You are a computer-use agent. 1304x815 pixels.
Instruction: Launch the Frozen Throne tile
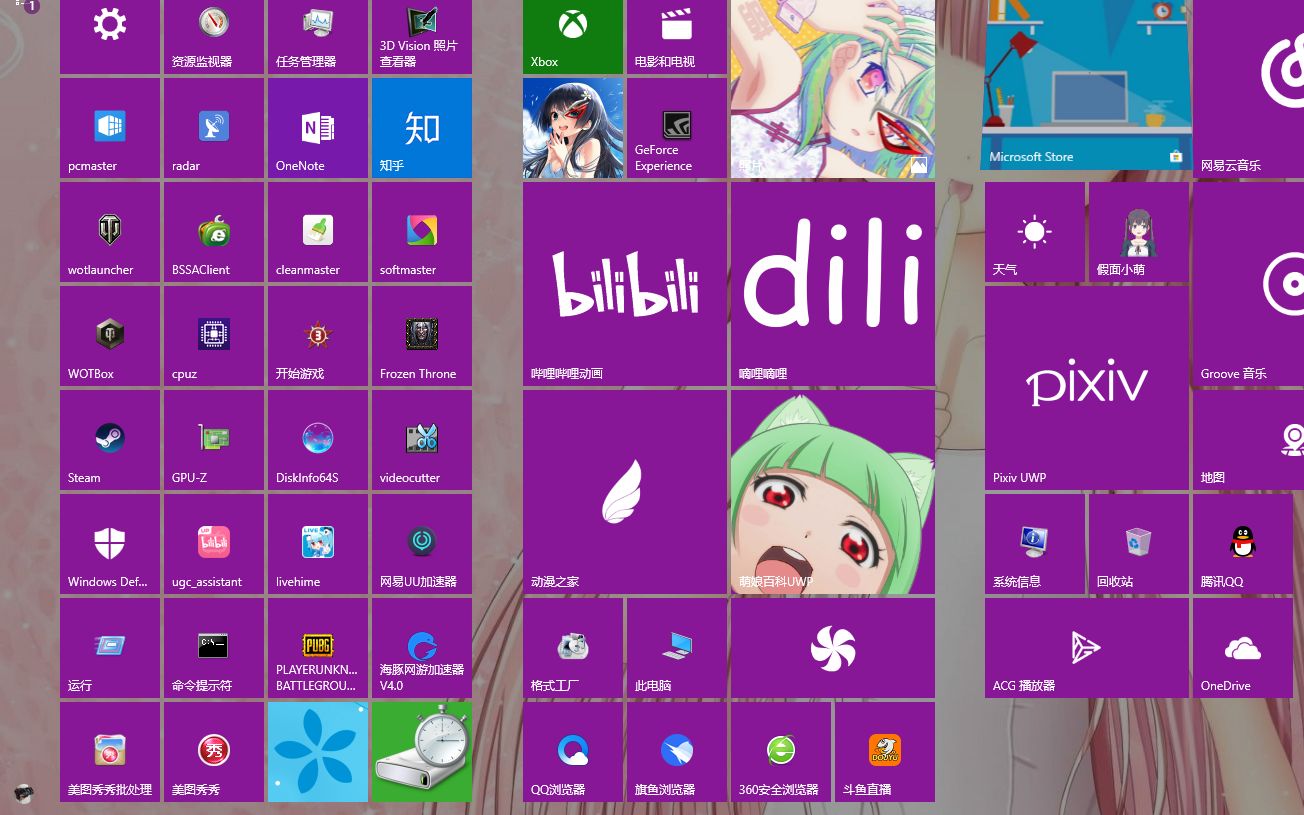point(422,336)
